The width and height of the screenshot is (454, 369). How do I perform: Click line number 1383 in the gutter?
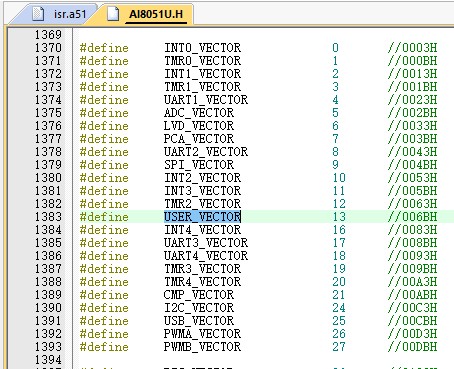pyautogui.click(x=48, y=217)
